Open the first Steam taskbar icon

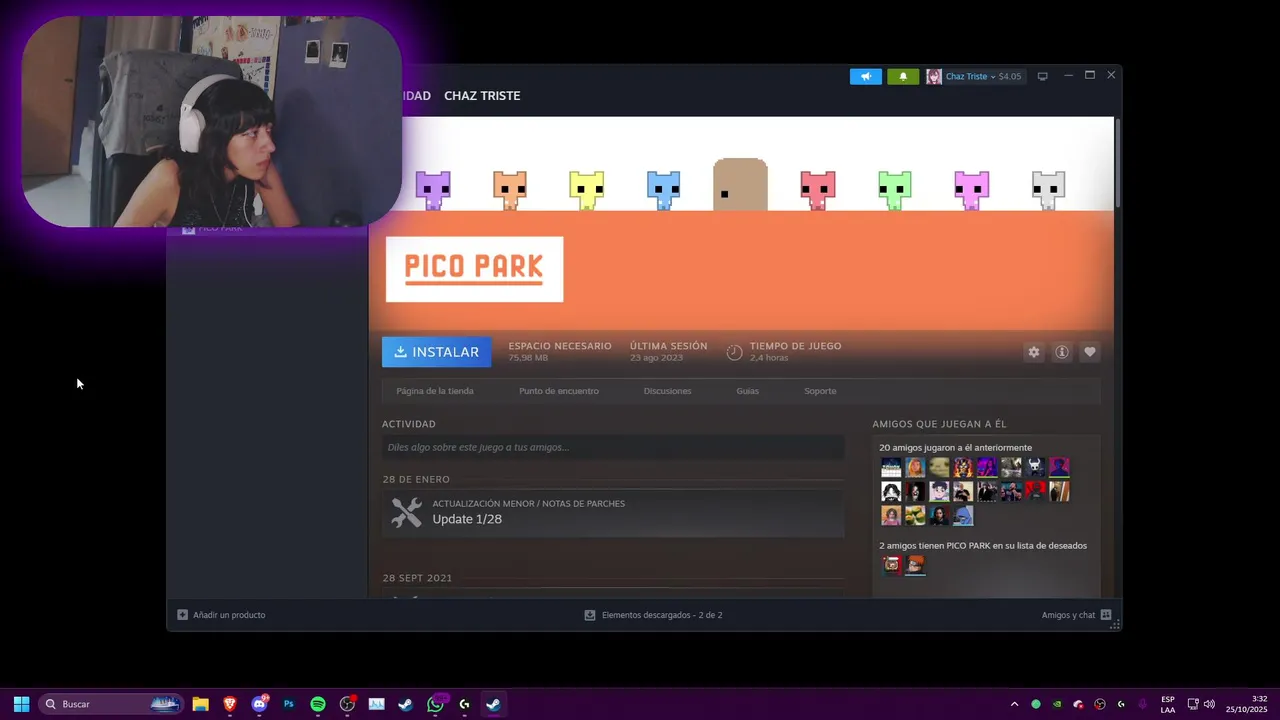[x=405, y=704]
